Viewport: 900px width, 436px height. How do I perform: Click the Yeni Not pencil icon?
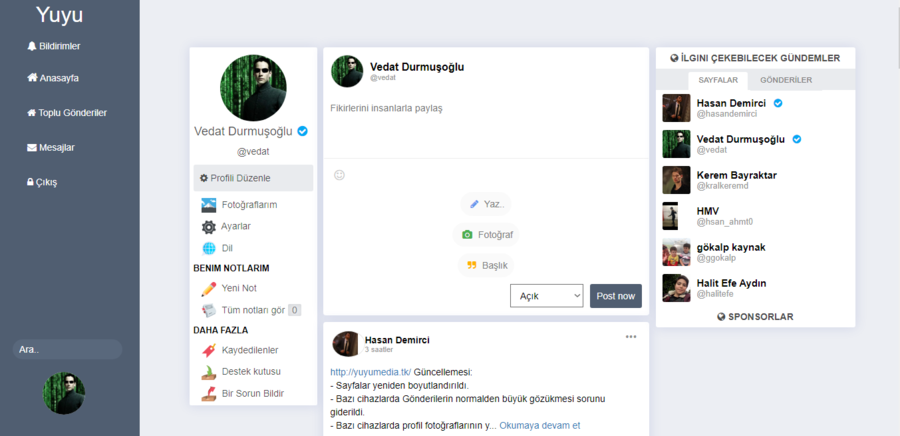click(209, 288)
